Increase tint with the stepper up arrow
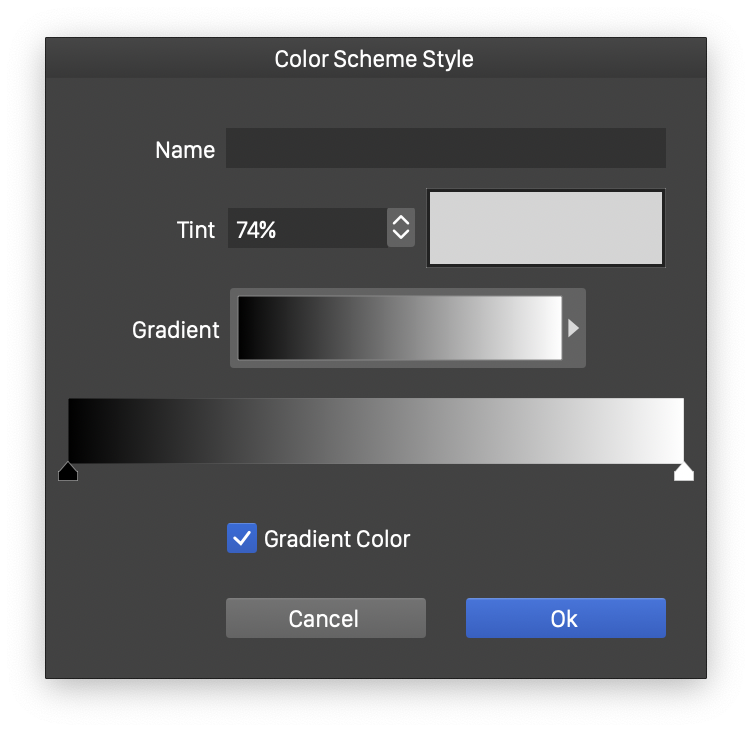 (x=401, y=221)
